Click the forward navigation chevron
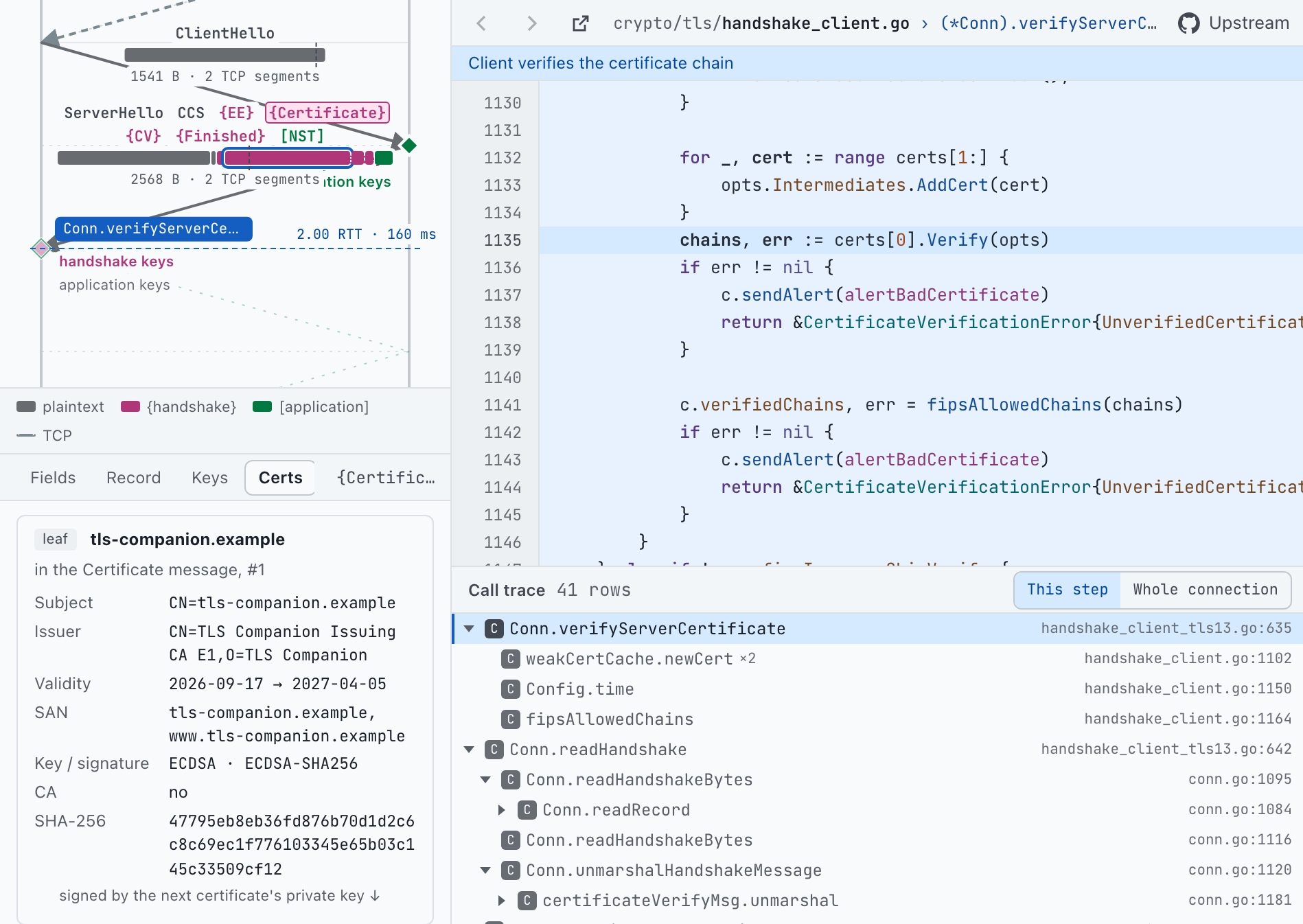 coord(531,23)
